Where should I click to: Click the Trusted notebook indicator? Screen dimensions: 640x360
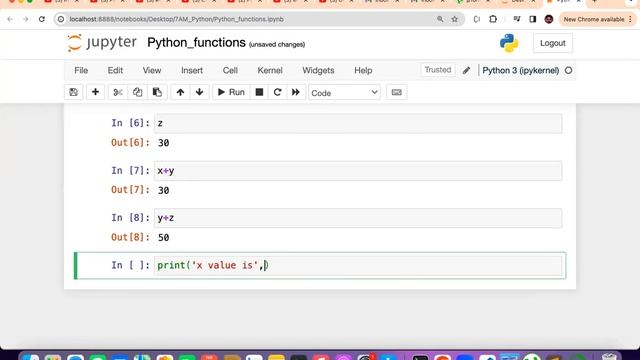click(x=438, y=70)
